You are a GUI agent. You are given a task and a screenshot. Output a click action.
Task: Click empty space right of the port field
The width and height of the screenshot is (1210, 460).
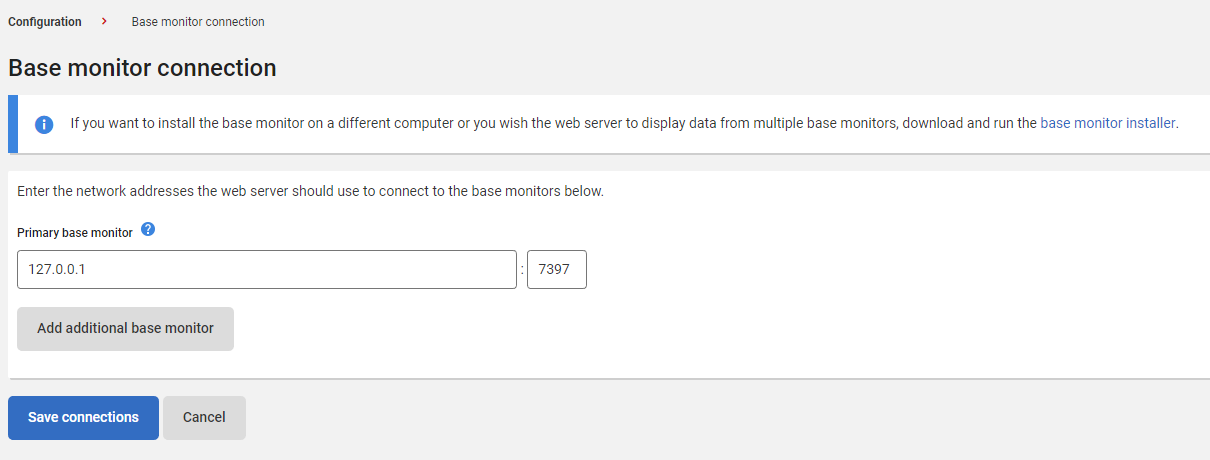click(850, 269)
